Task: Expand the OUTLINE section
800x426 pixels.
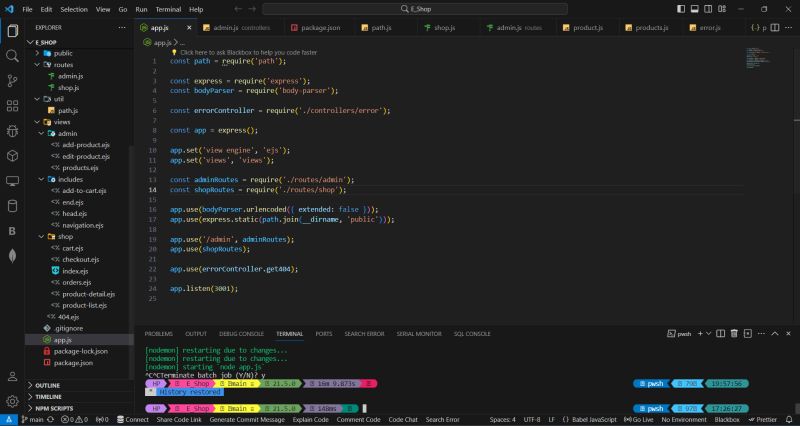Action: 47,385
